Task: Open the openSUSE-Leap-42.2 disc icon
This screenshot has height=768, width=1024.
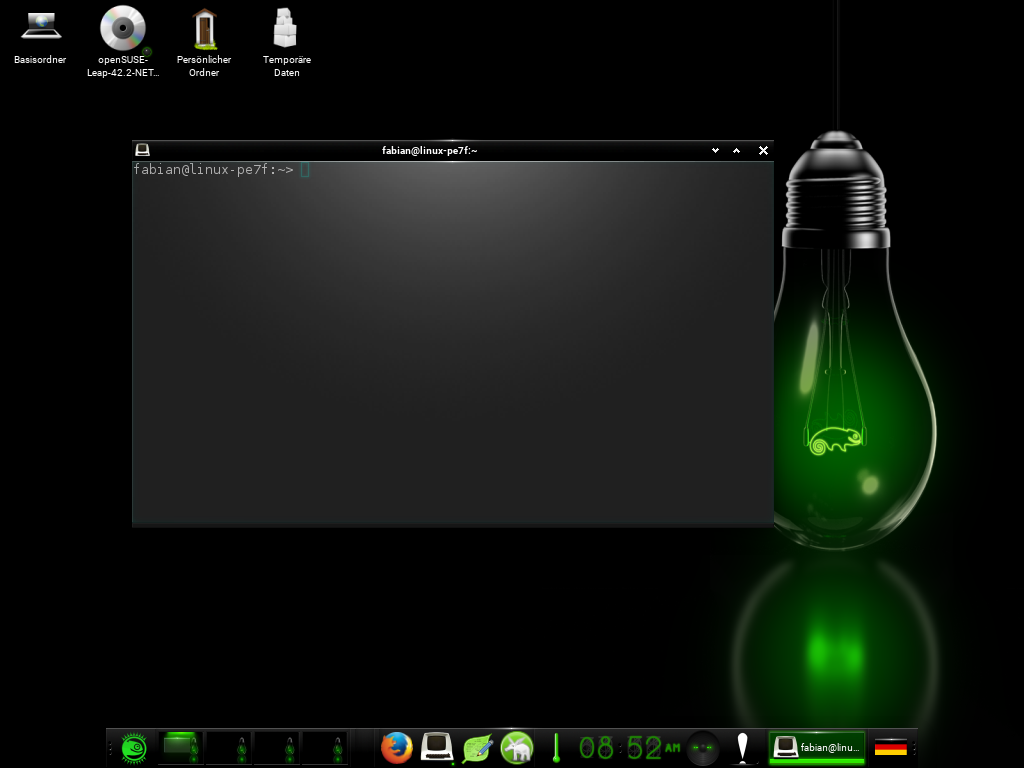Action: [x=123, y=28]
